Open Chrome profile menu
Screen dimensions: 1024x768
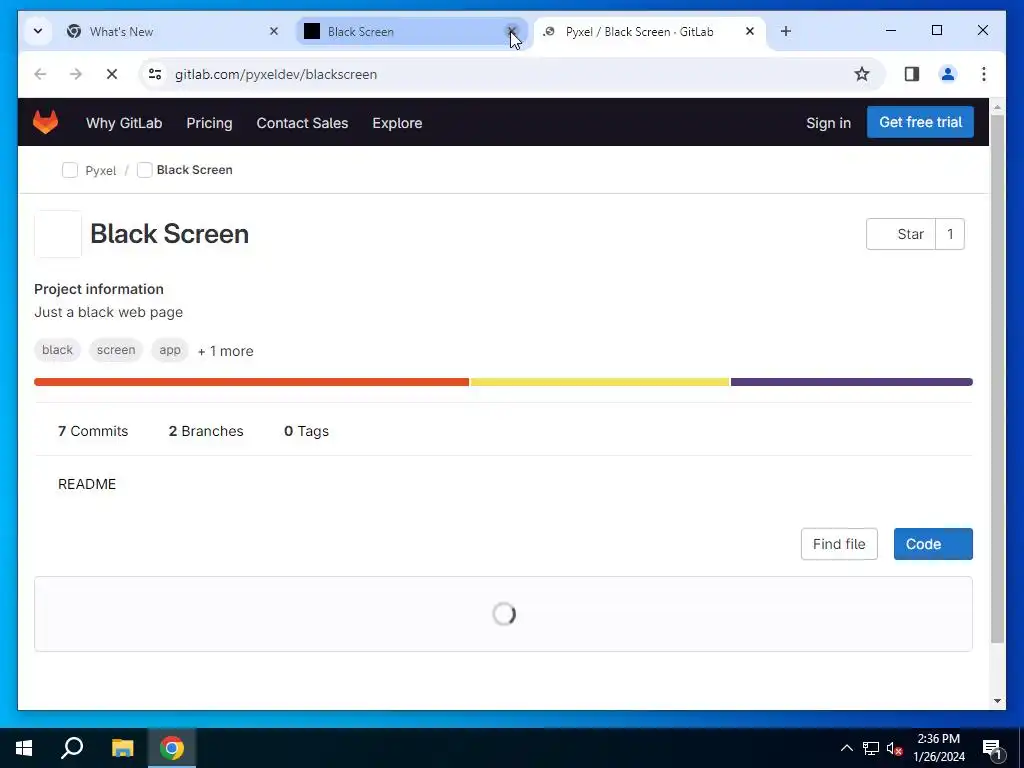(x=948, y=74)
